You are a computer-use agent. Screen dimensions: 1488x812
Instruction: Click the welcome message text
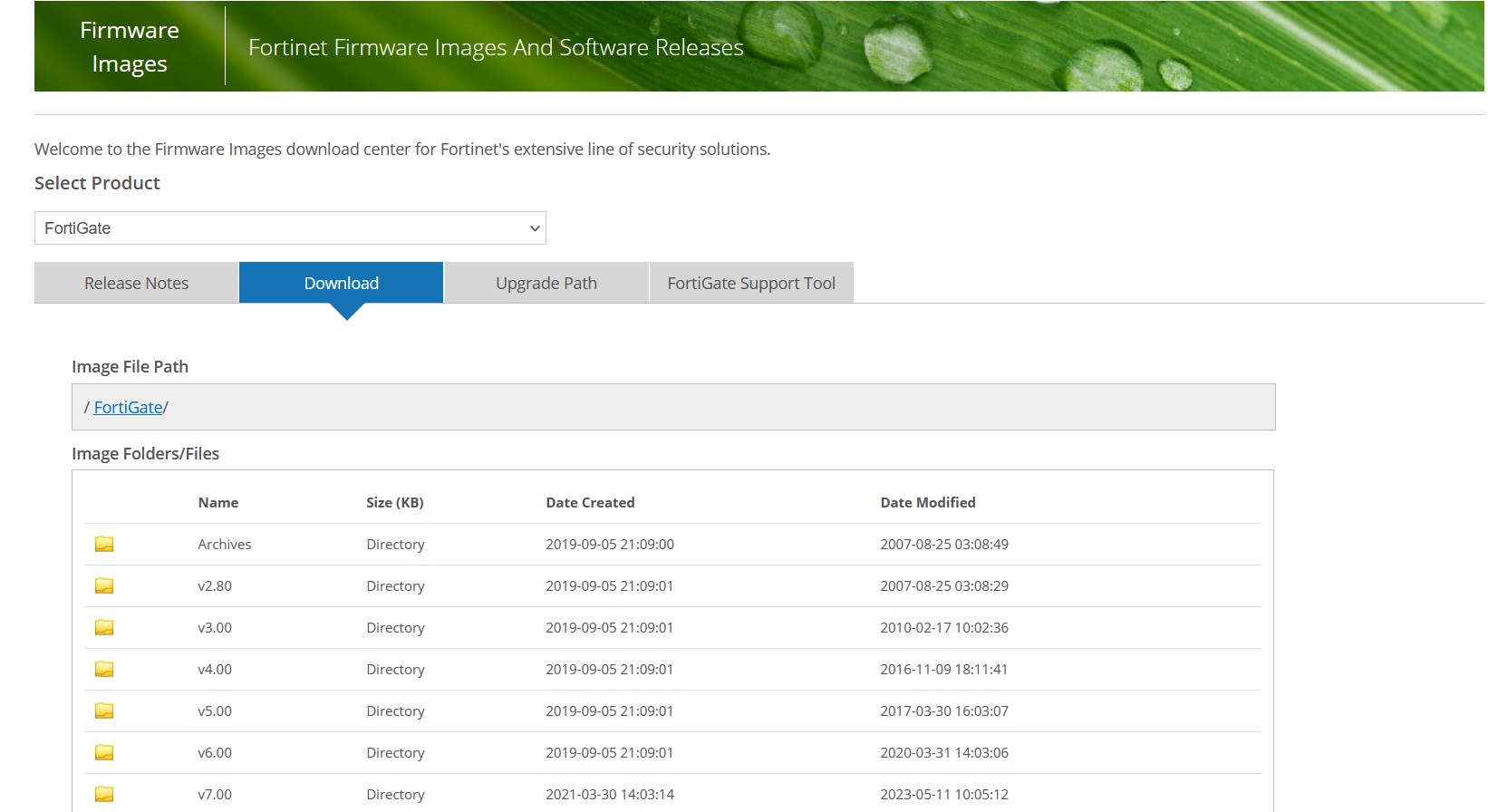click(x=402, y=150)
